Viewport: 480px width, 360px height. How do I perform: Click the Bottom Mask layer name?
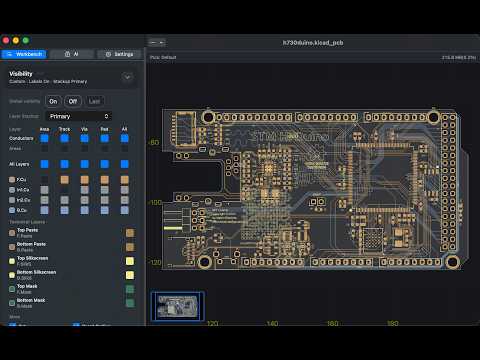coord(31,300)
